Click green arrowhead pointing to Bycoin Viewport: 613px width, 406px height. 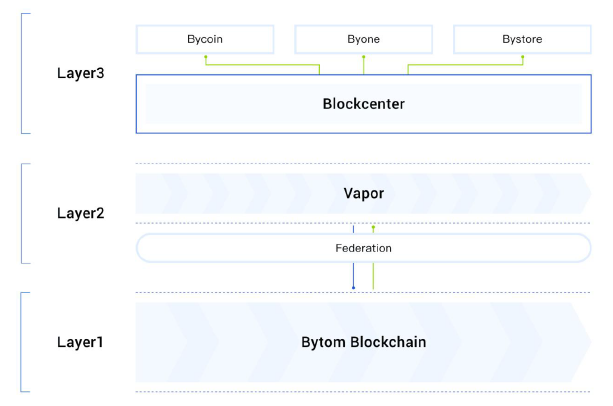205,58
